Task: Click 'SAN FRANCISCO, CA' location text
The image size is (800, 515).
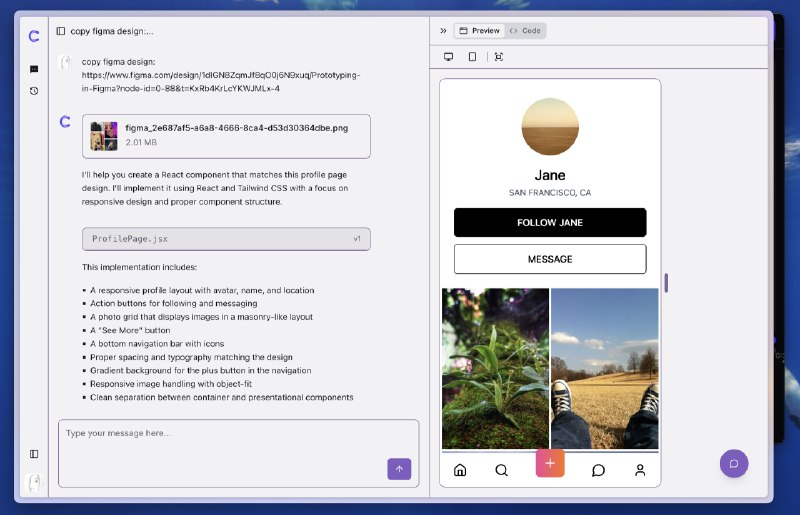Action: click(x=550, y=193)
